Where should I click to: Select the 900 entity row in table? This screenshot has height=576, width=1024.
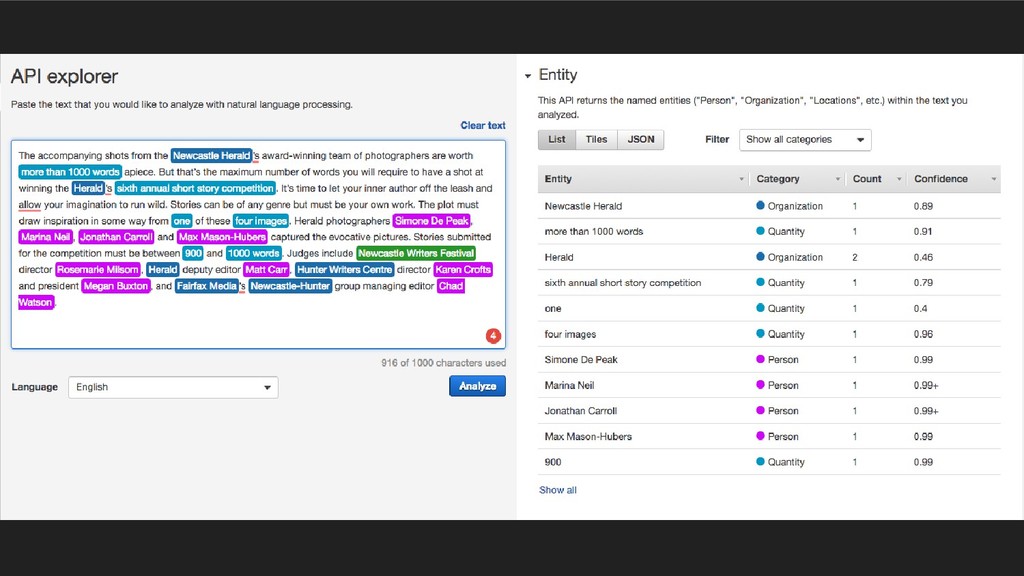[769, 462]
